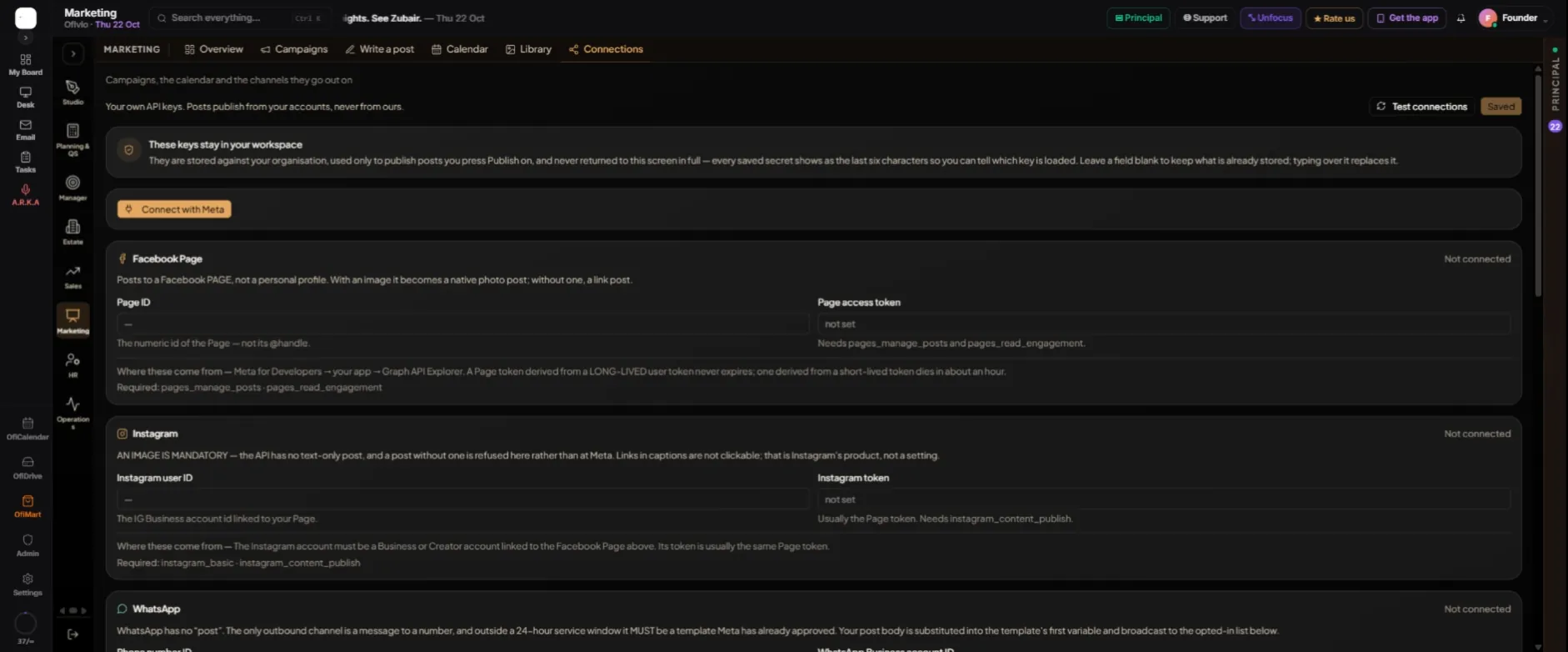Go to Email from the sidebar
1568x652 pixels.
(x=26, y=129)
